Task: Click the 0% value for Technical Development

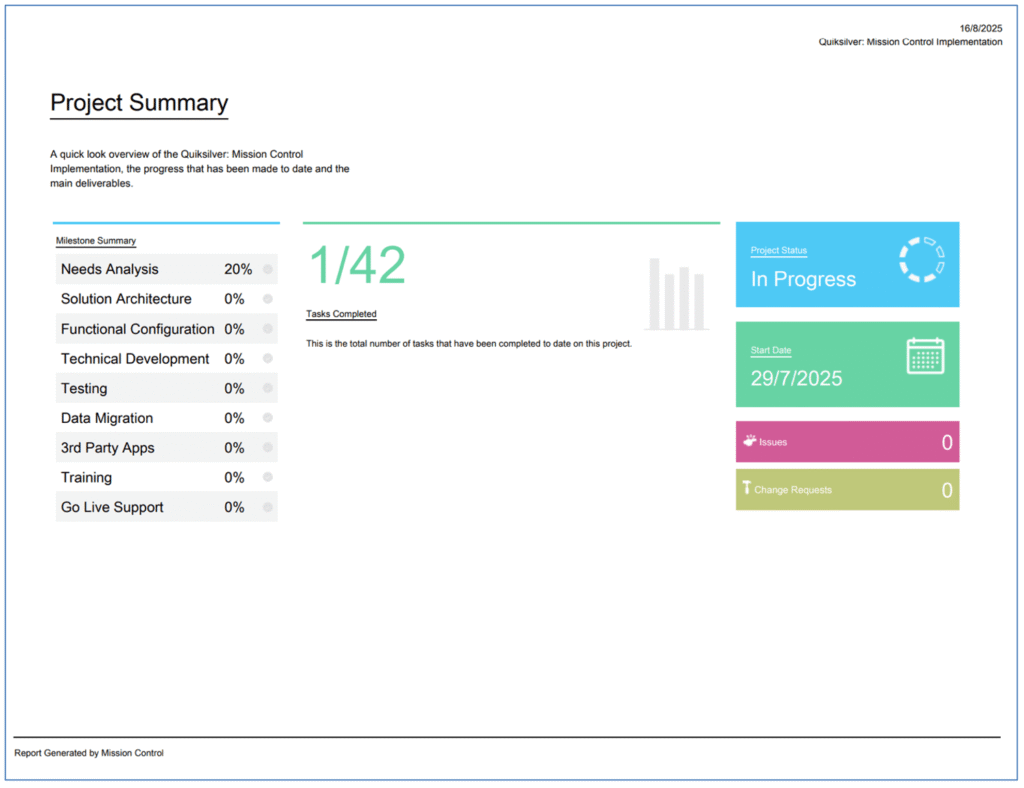Action: point(234,359)
